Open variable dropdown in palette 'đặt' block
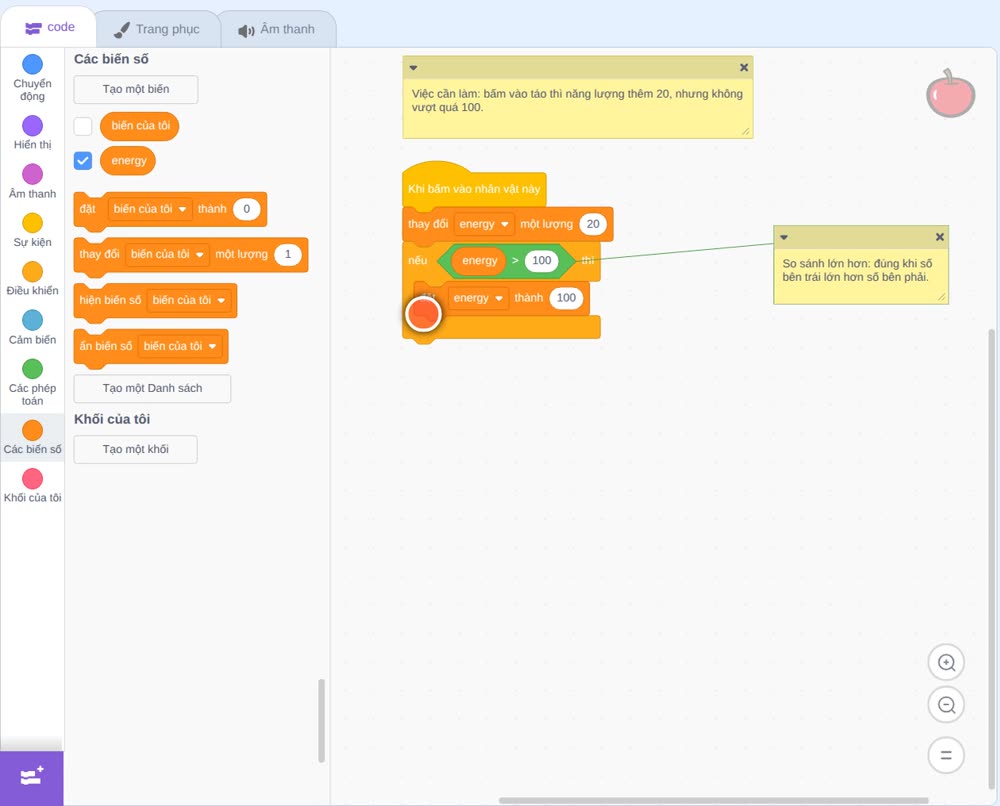The image size is (1000, 806). 150,209
